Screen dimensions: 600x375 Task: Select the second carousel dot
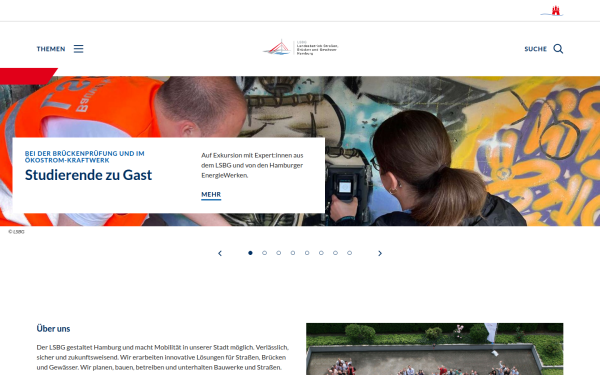click(264, 253)
